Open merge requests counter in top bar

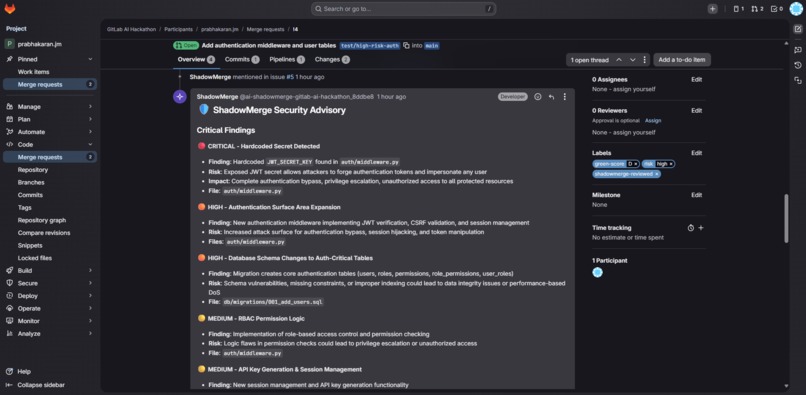tap(757, 9)
